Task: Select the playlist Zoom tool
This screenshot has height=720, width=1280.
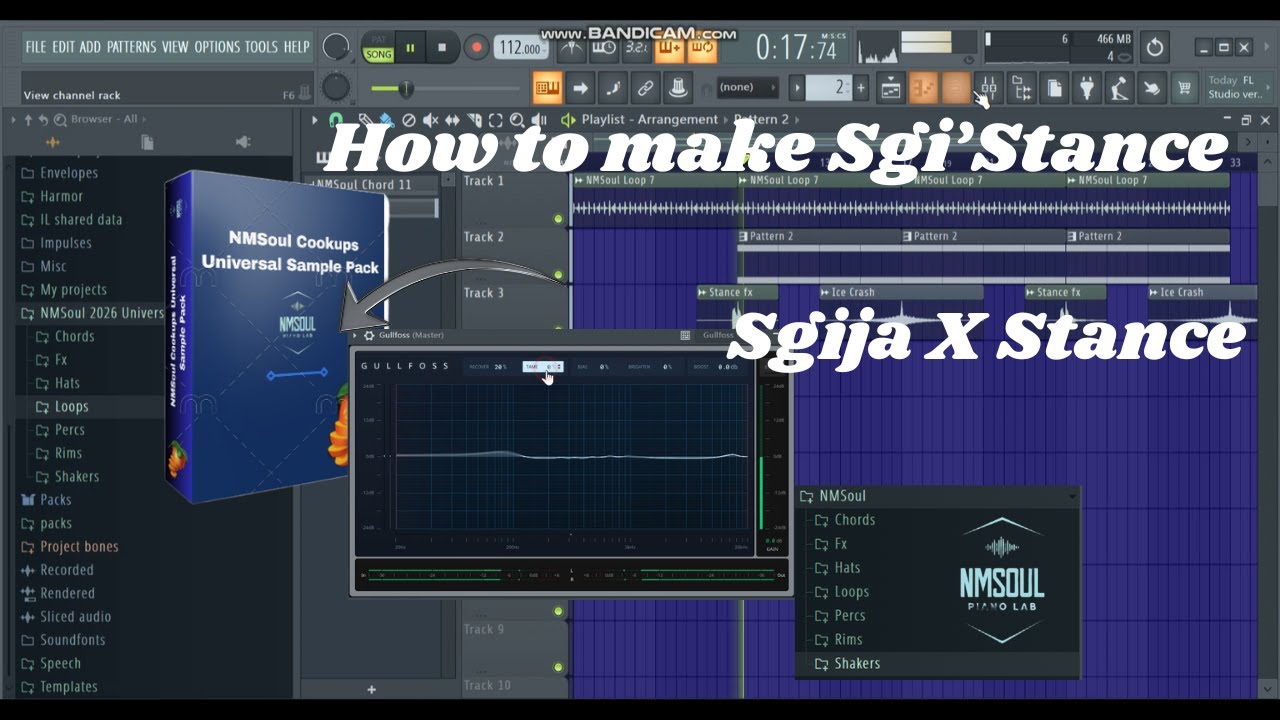Action: tap(517, 120)
